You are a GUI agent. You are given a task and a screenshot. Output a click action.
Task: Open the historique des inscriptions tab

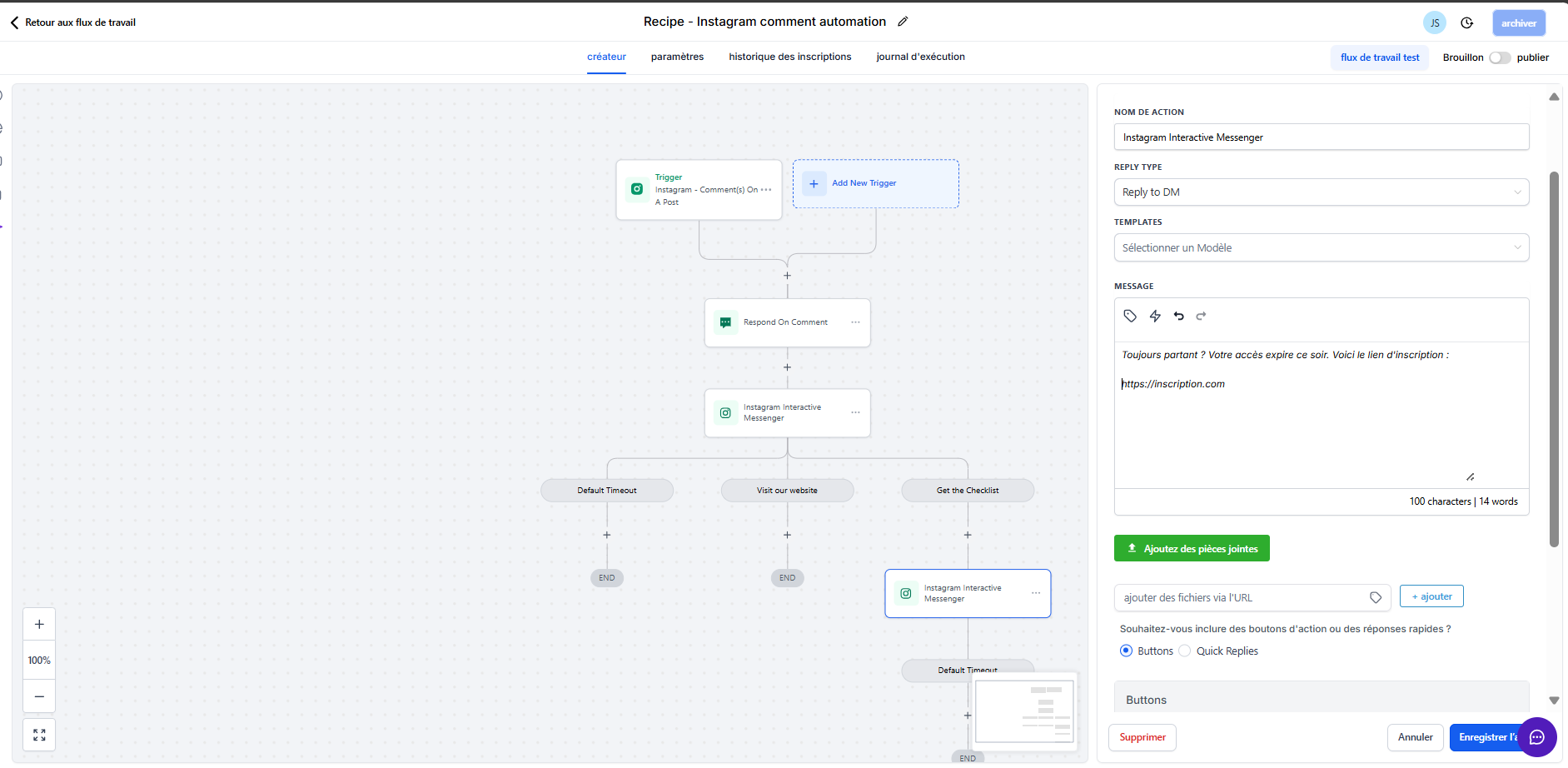[x=789, y=57]
